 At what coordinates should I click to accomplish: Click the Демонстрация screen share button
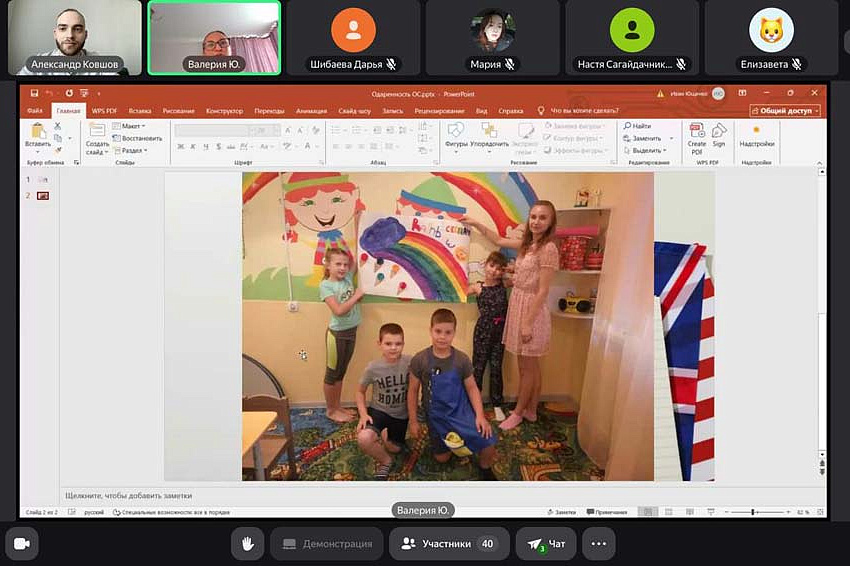point(327,543)
